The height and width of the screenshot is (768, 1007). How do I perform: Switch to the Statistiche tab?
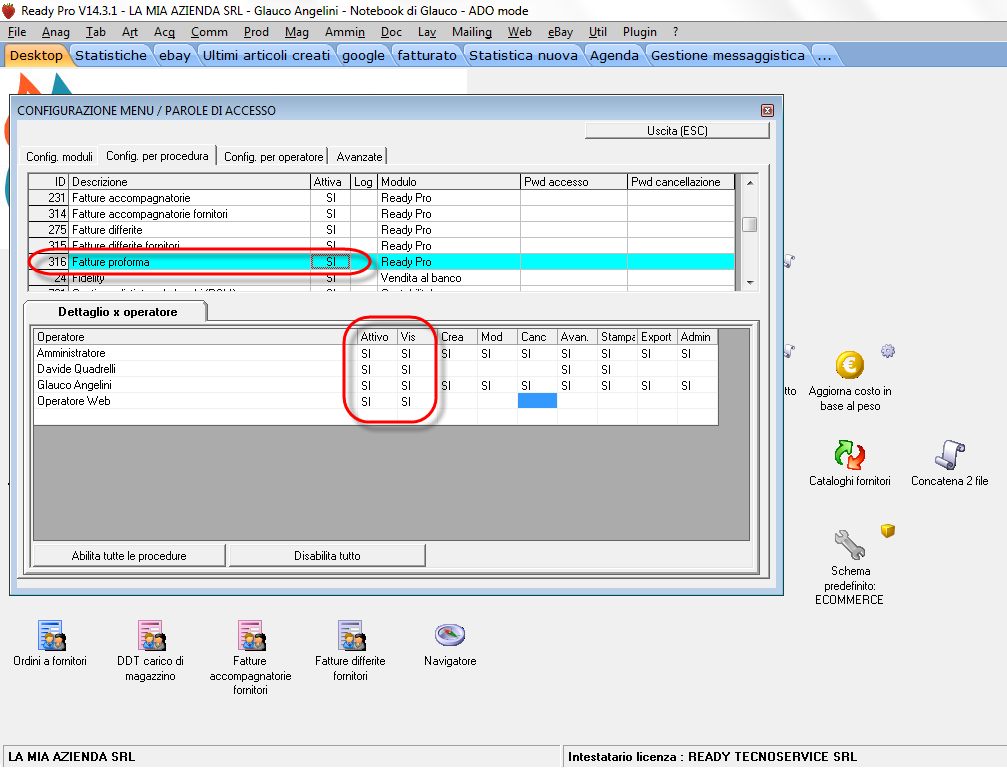point(110,55)
